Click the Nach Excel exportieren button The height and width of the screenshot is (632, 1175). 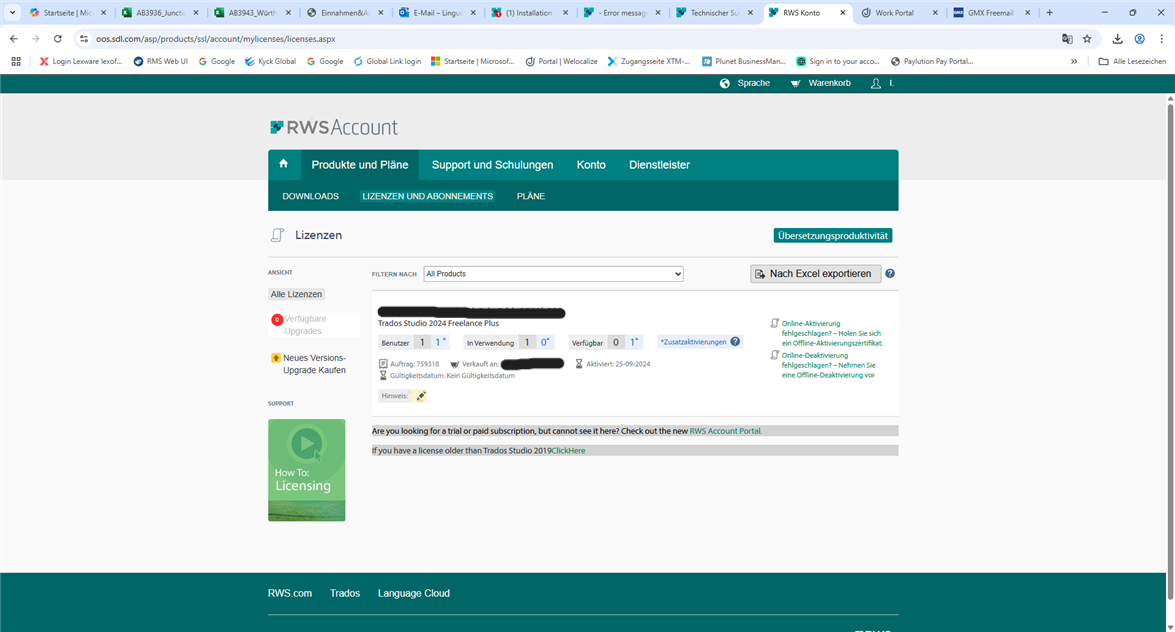pyautogui.click(x=815, y=273)
